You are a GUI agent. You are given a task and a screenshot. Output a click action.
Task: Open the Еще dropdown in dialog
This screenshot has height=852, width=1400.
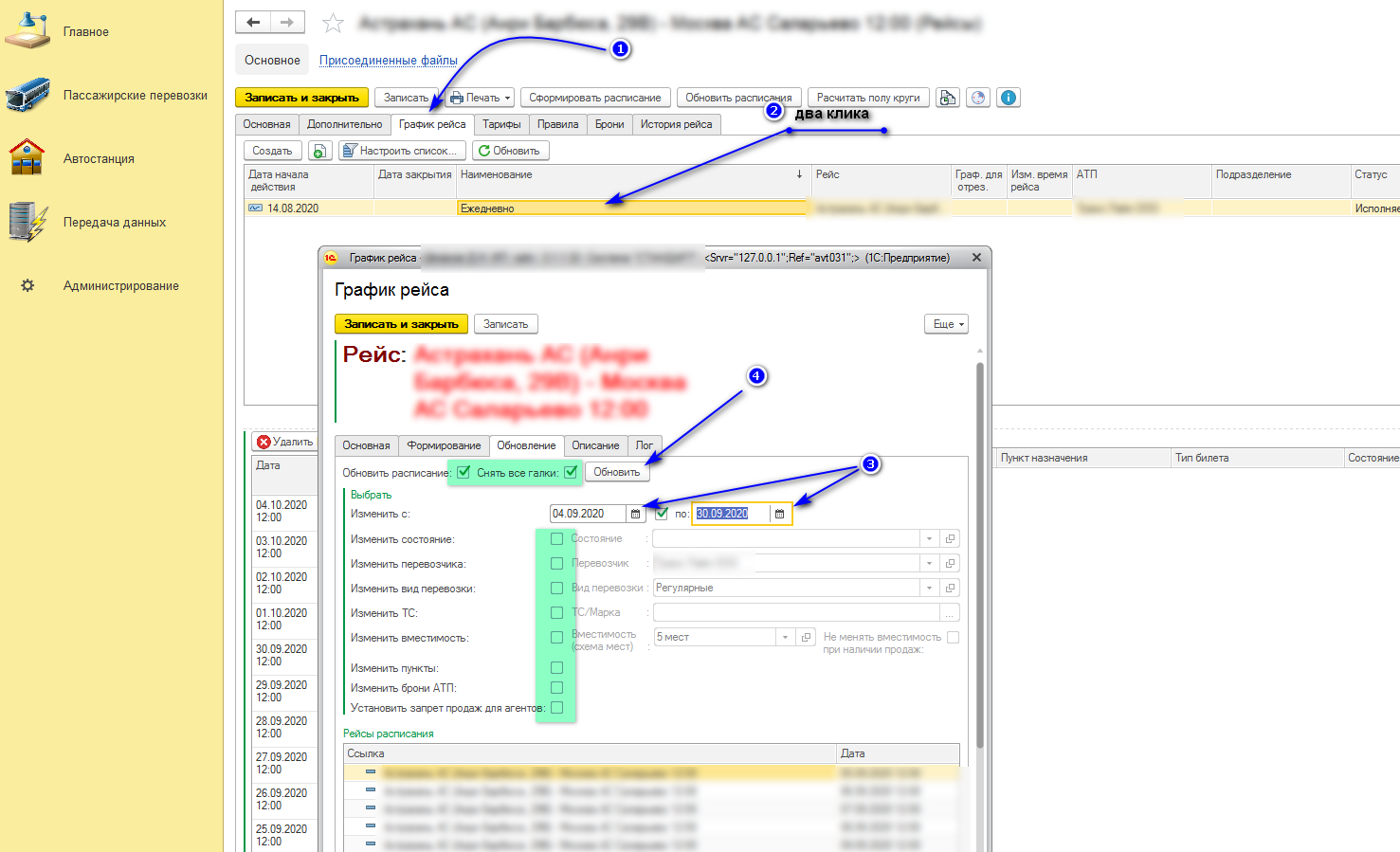coord(946,324)
